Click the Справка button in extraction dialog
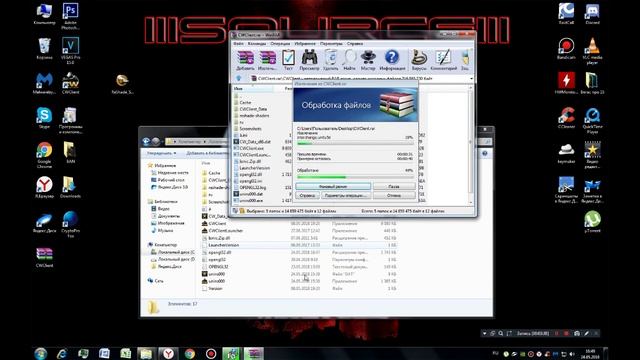640x360 pixels. click(307, 196)
